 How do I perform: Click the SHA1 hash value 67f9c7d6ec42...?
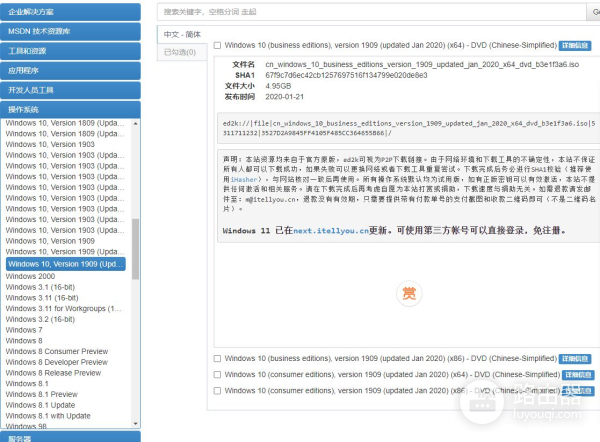pos(346,75)
